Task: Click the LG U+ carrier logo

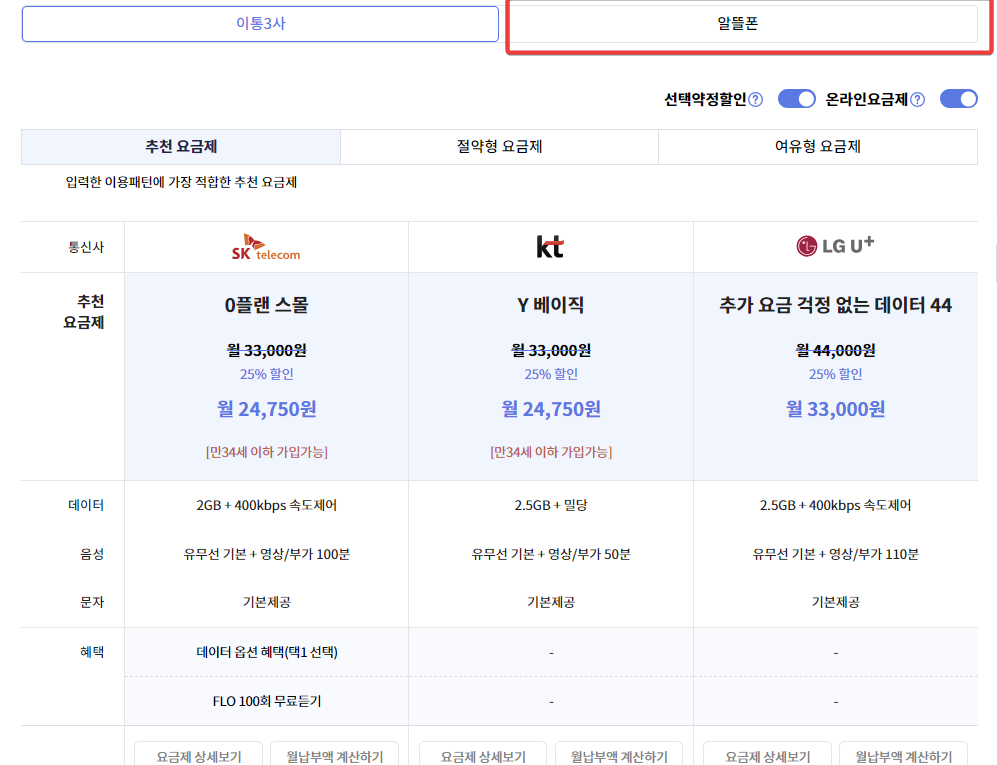Action: point(835,245)
